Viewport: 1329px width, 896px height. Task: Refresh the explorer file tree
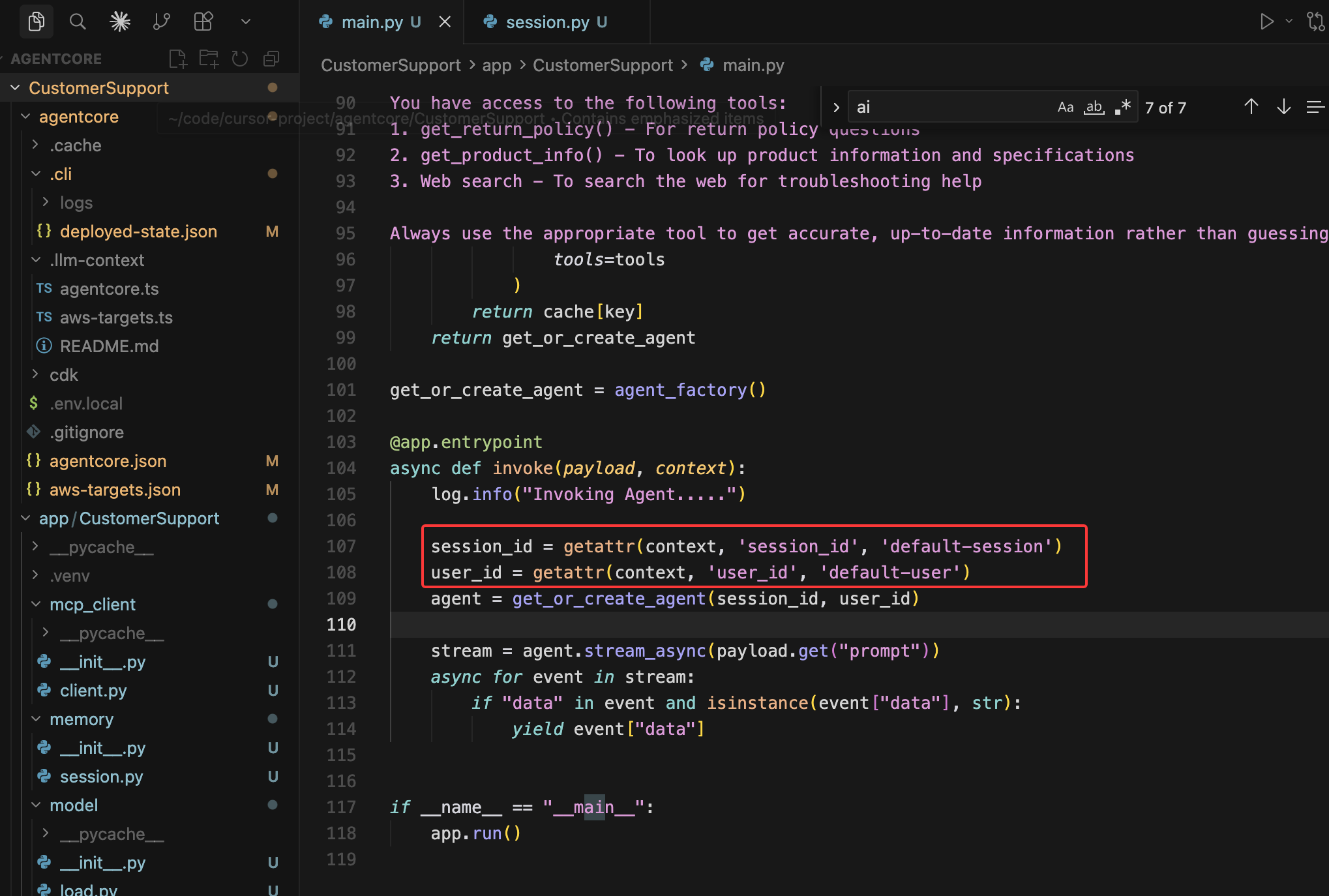[240, 59]
